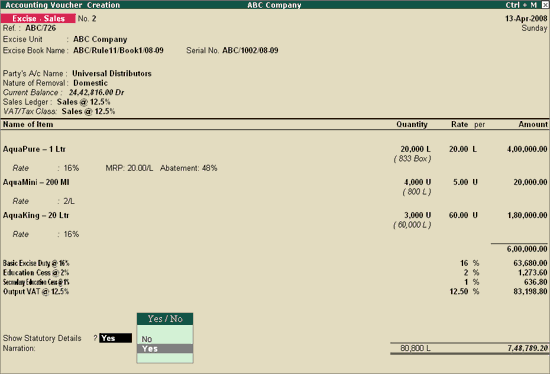Click the Party's A/c Name Universal Distributors field
550x374 pixels.
112,73
